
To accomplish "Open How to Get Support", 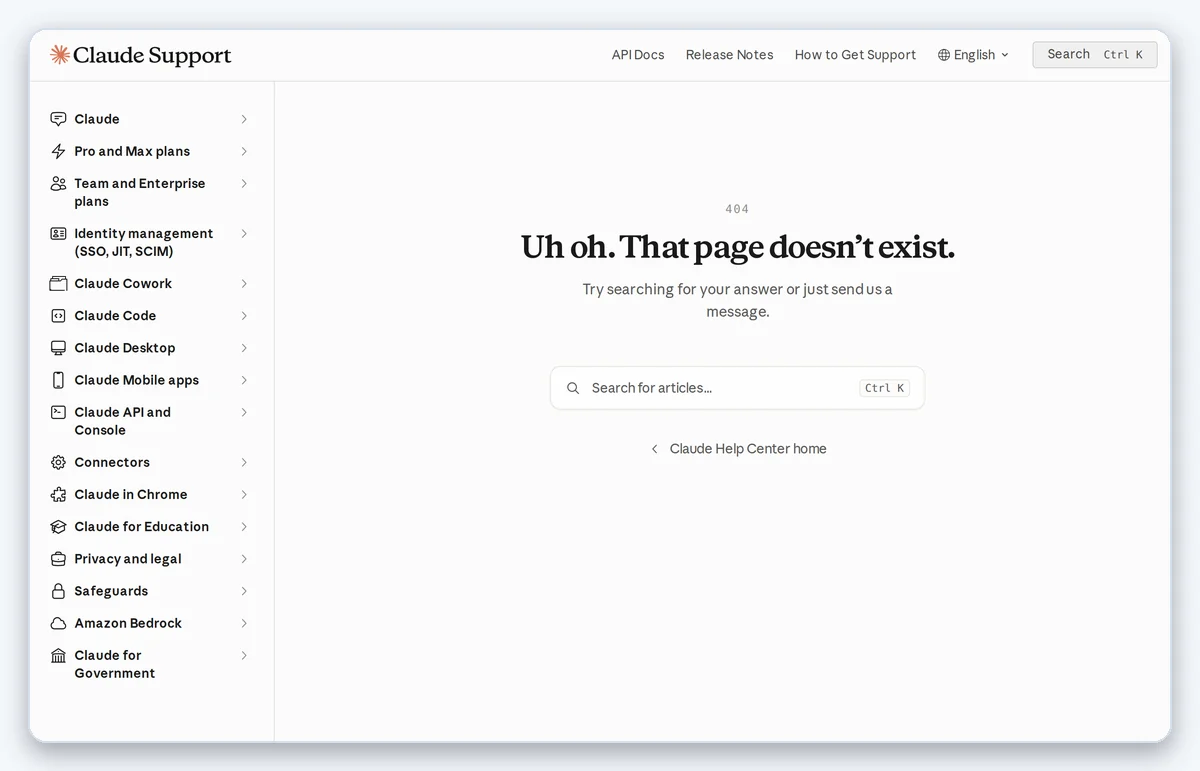I will pos(855,55).
